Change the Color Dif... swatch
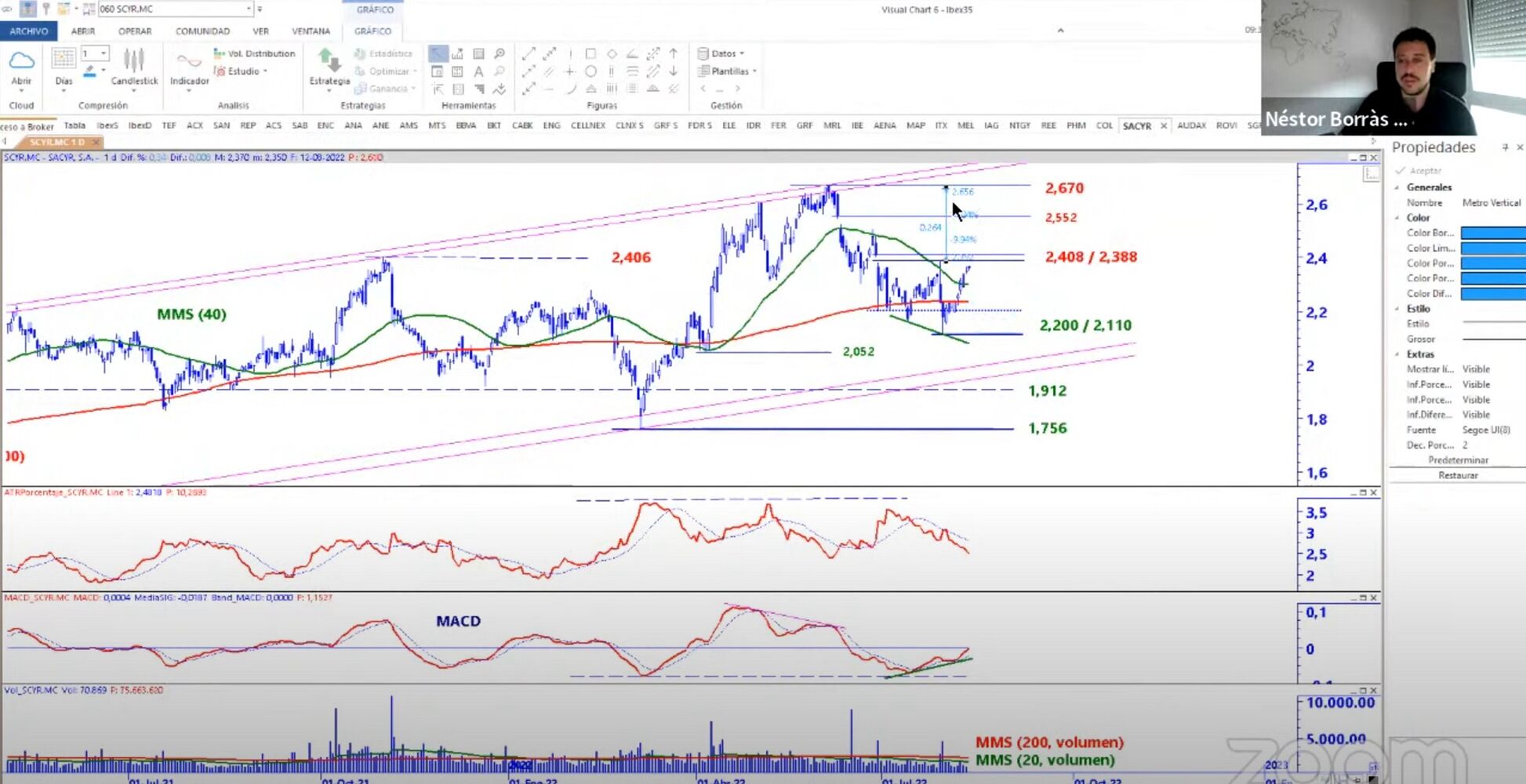This screenshot has height=784, width=1526. click(1493, 293)
